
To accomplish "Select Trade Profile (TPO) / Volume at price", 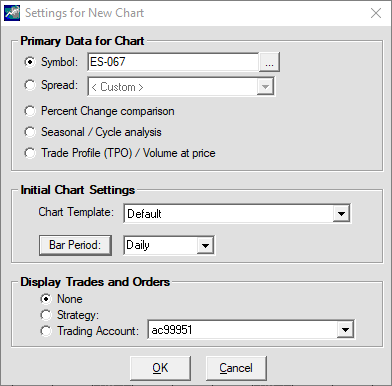I will click(x=30, y=153).
